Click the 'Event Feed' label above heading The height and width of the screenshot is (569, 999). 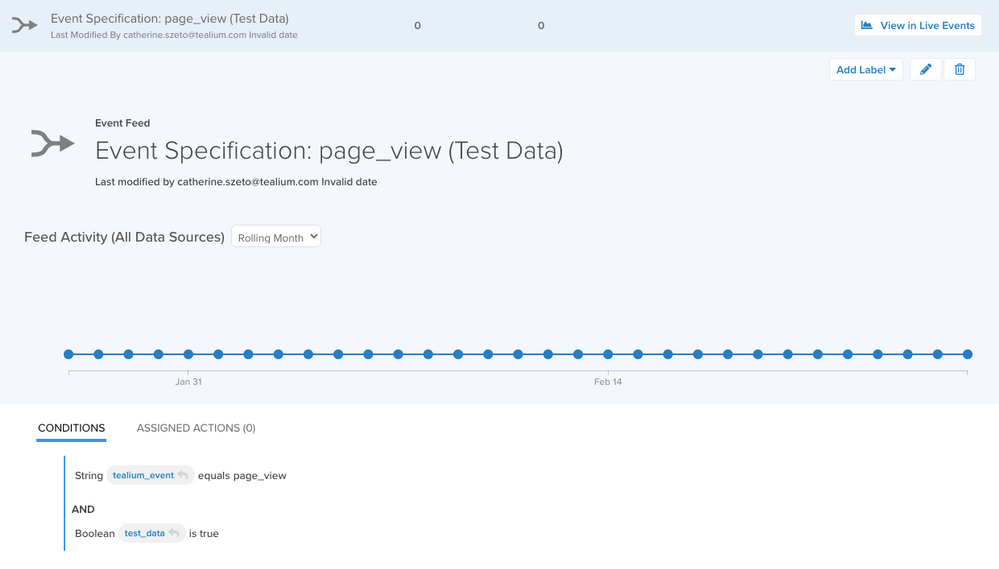click(x=122, y=123)
